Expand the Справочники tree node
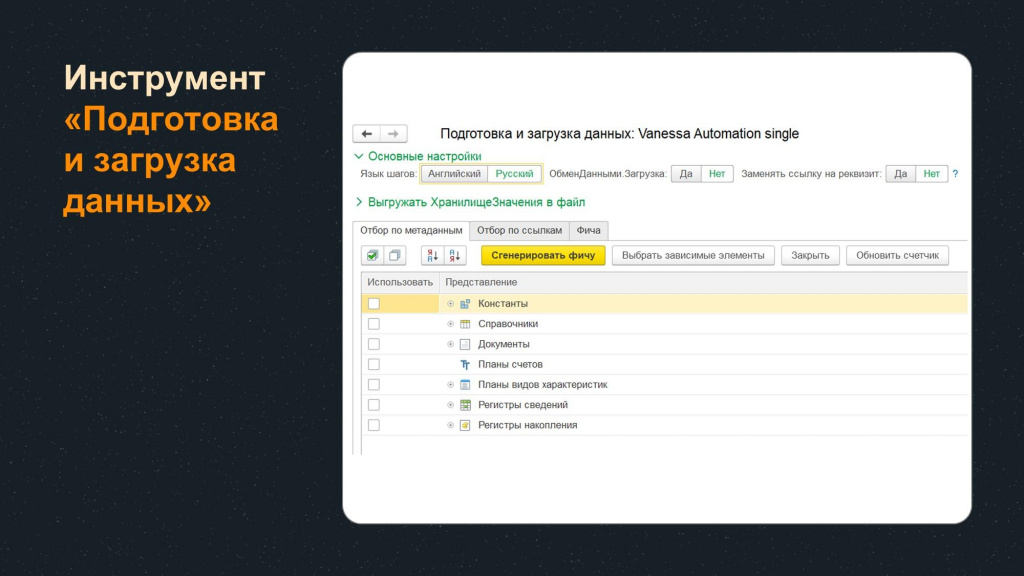The height and width of the screenshot is (576, 1024). (450, 324)
